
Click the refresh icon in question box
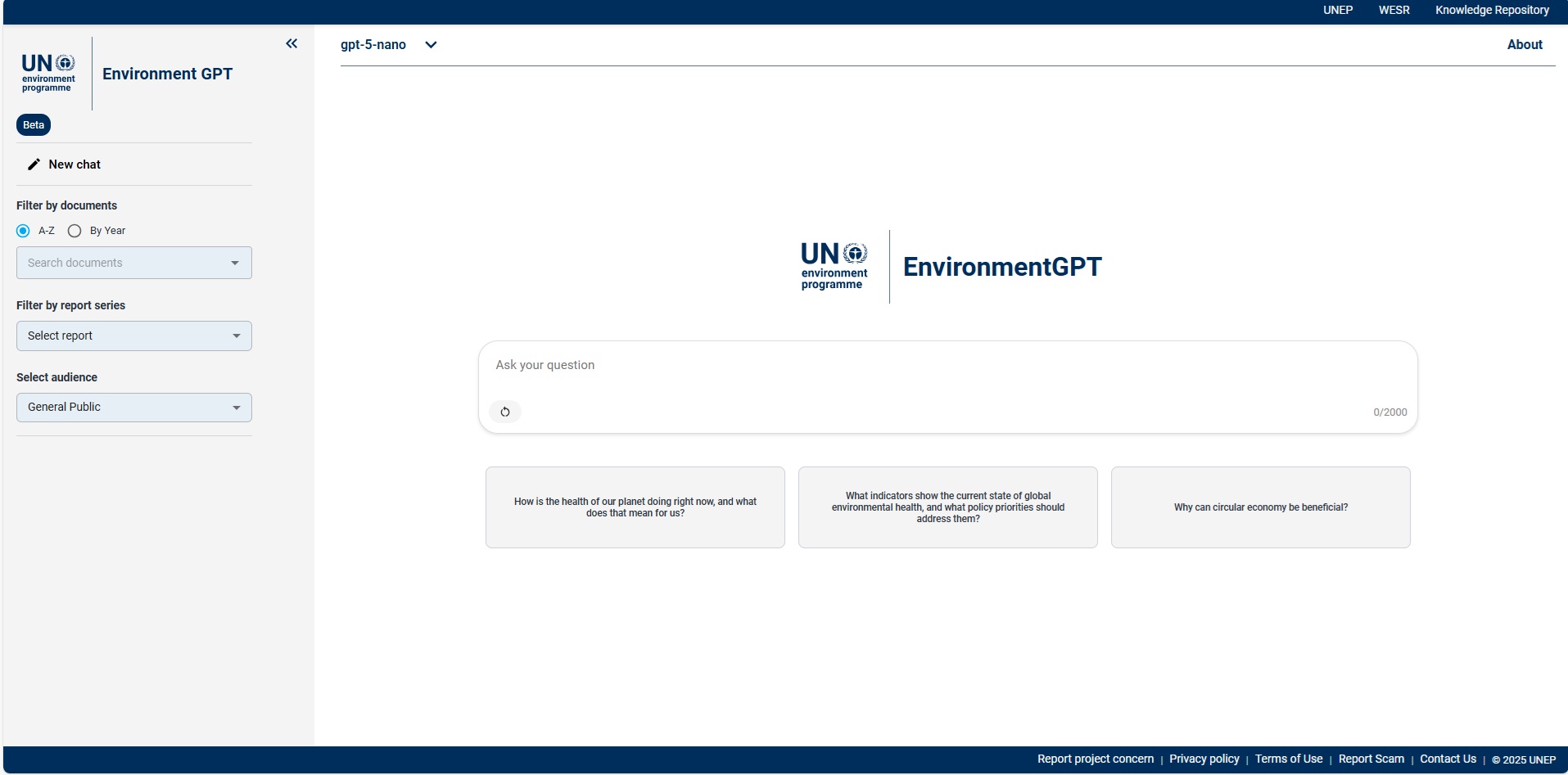[505, 412]
